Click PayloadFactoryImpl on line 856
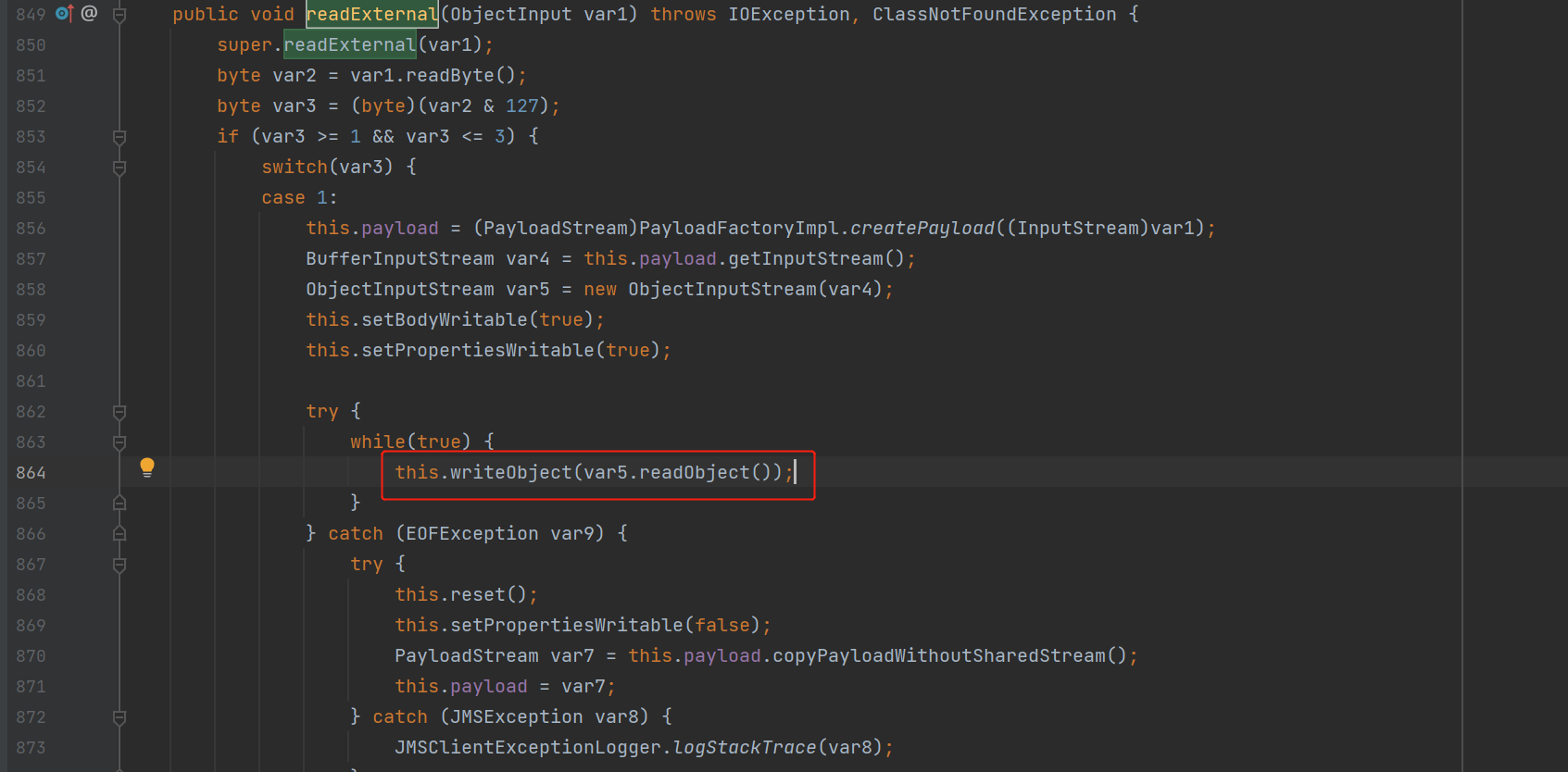The height and width of the screenshot is (772, 1568). 739,229
